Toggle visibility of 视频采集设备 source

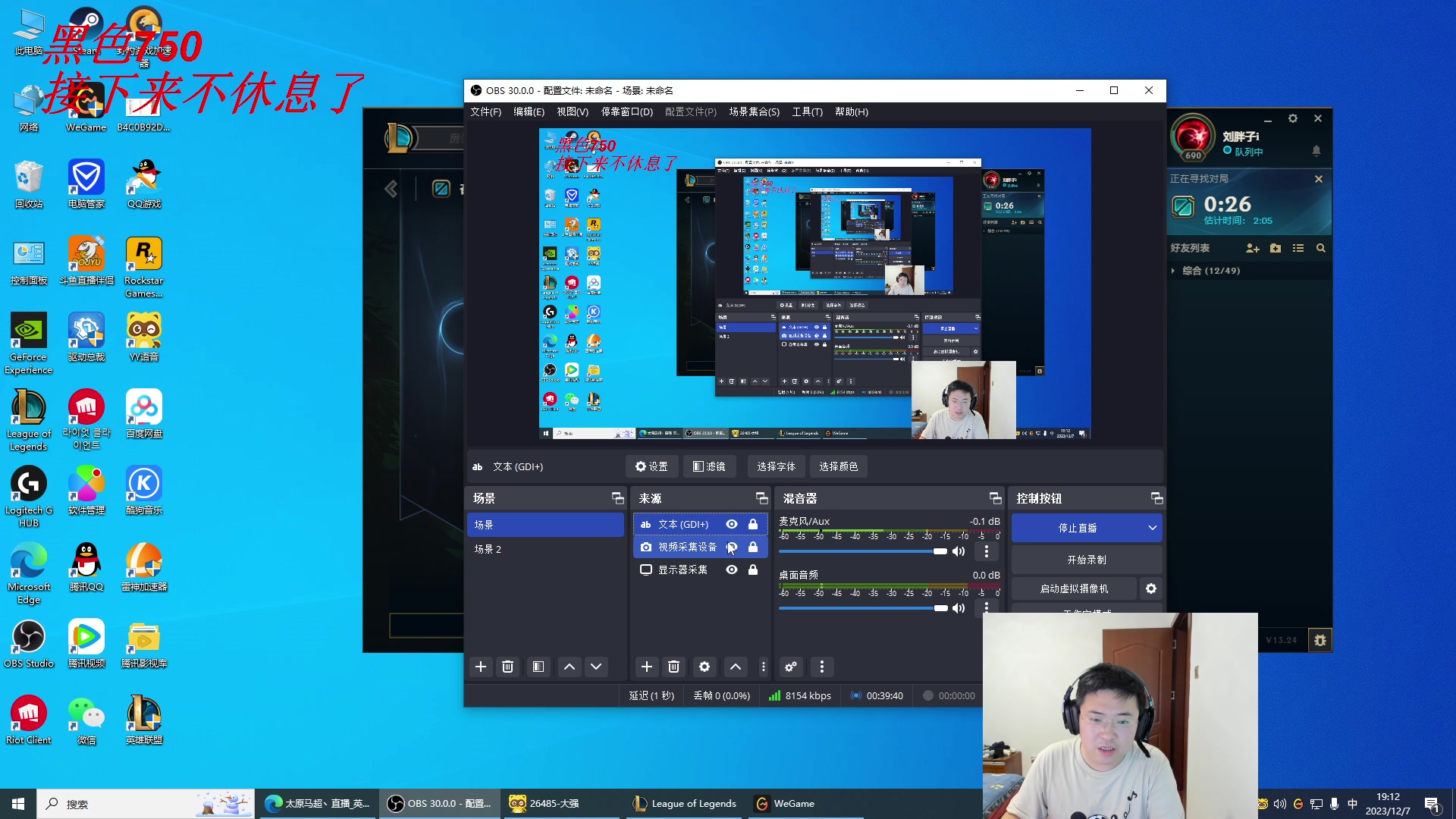[732, 547]
